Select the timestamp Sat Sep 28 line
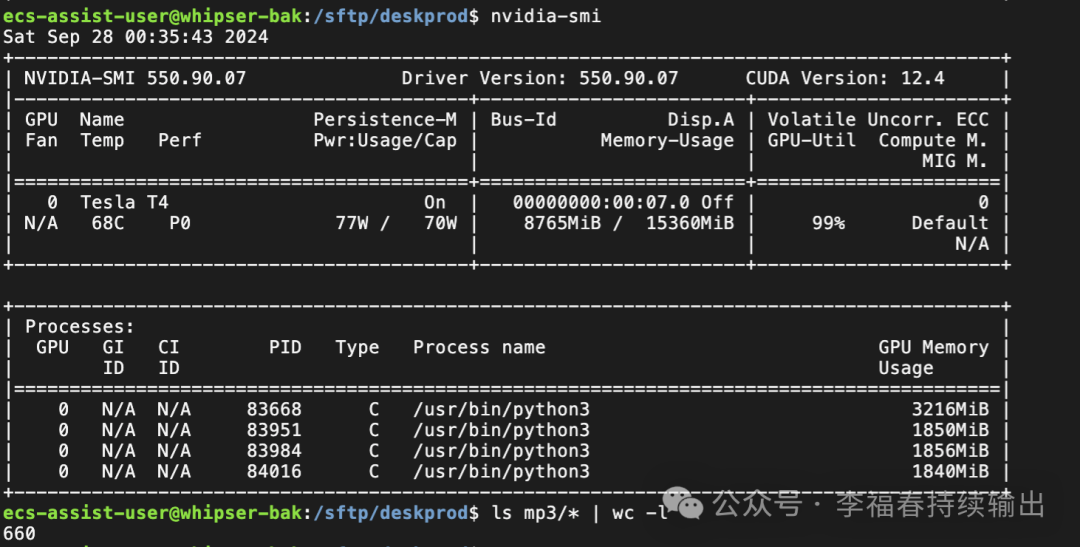Image resolution: width=1080 pixels, height=547 pixels. (136, 37)
